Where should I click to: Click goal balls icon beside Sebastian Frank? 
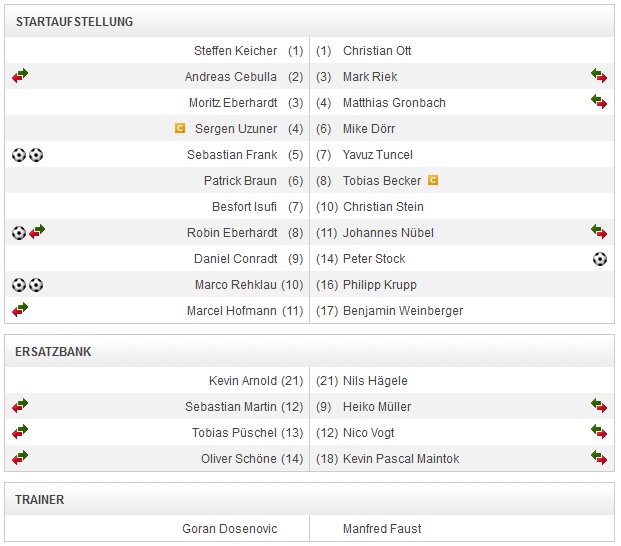27,155
